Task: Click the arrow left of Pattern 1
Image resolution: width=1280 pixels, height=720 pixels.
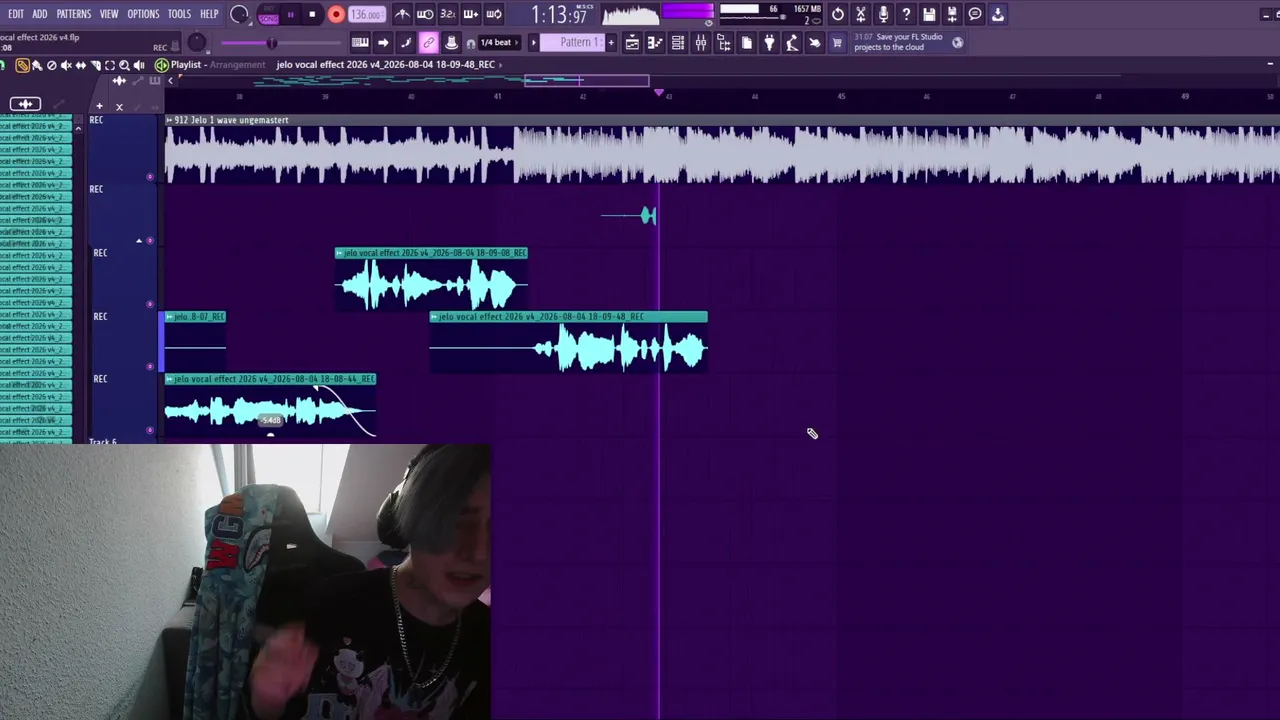Action: 533,43
